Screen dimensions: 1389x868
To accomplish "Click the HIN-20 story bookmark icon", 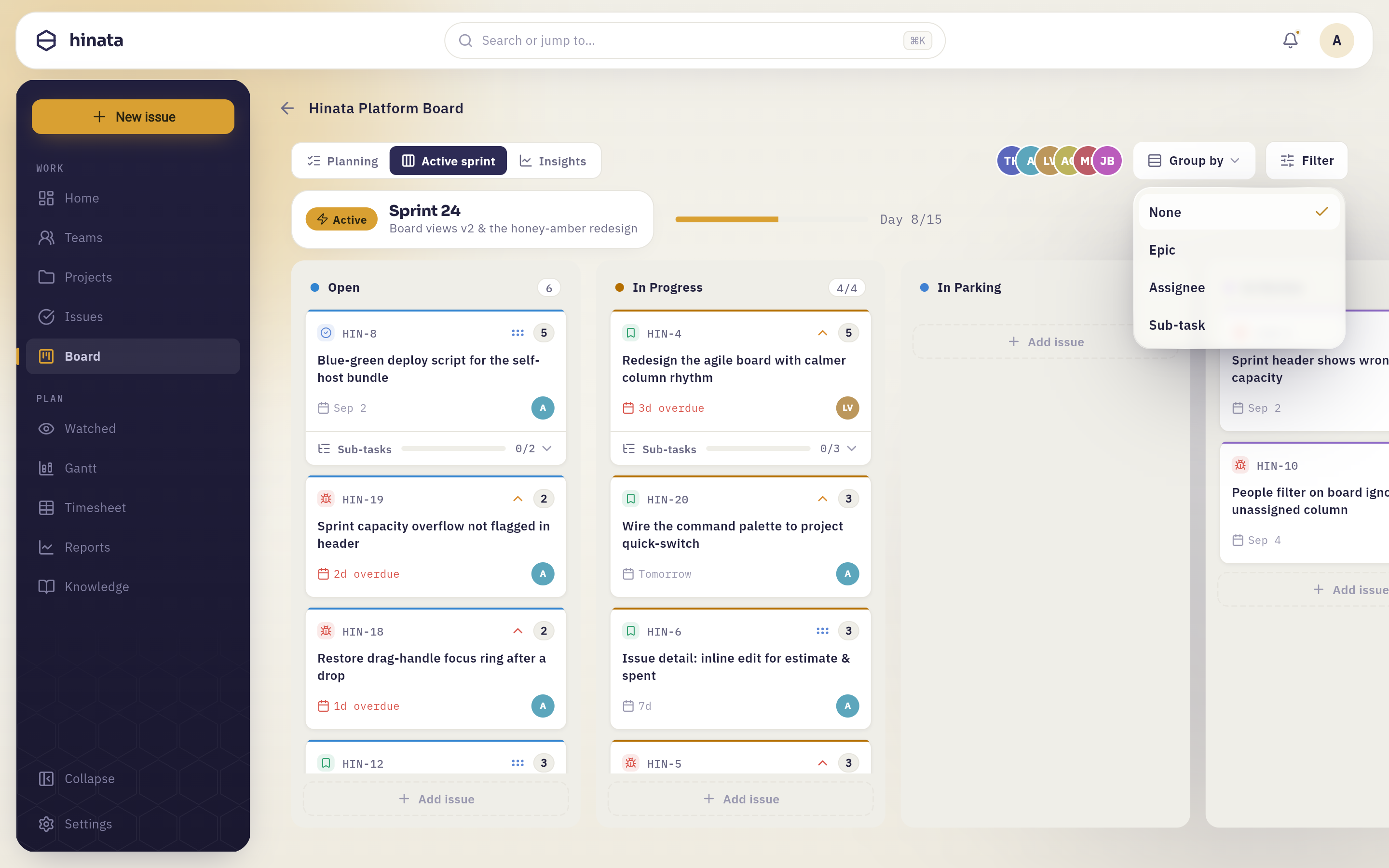I will [631, 499].
